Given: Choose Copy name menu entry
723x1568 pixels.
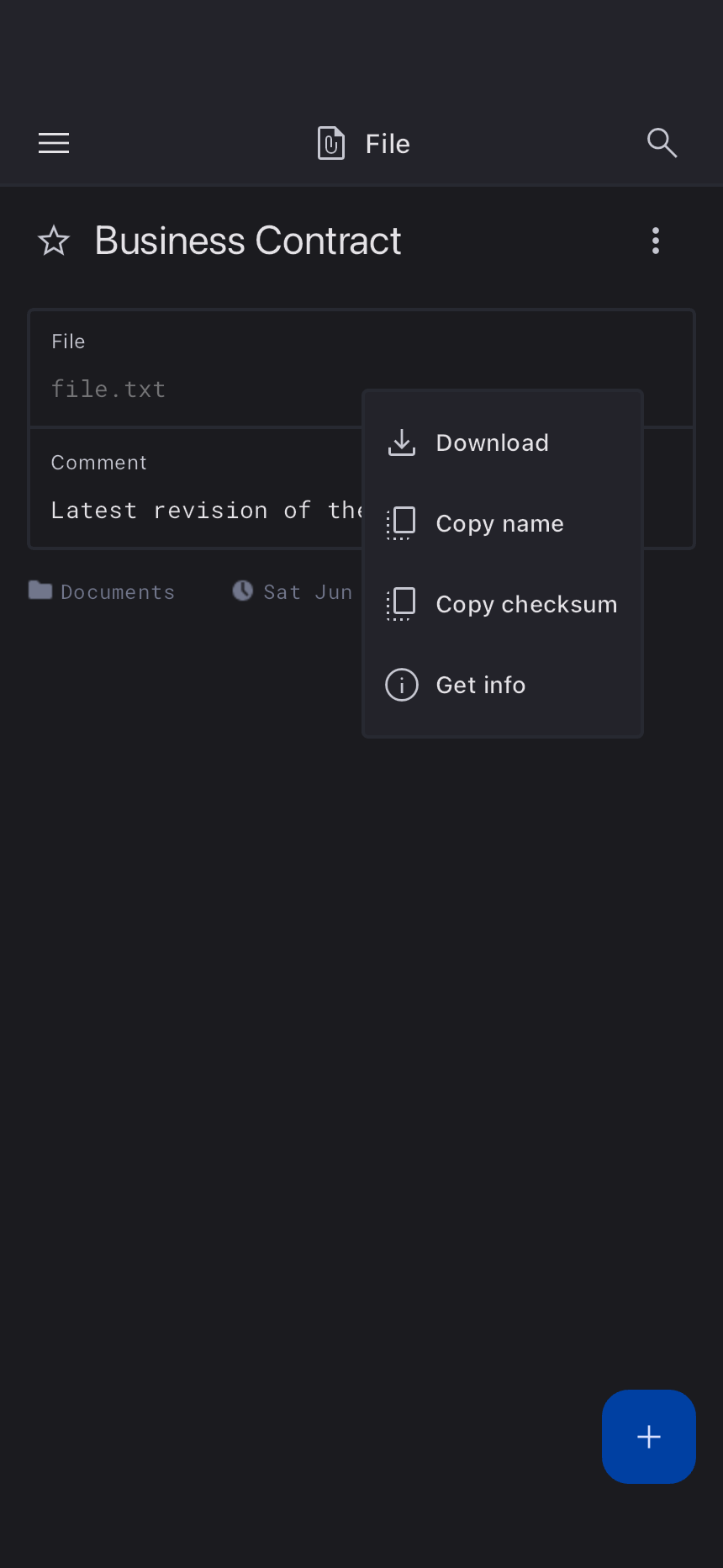Looking at the screenshot, I should 499,523.
